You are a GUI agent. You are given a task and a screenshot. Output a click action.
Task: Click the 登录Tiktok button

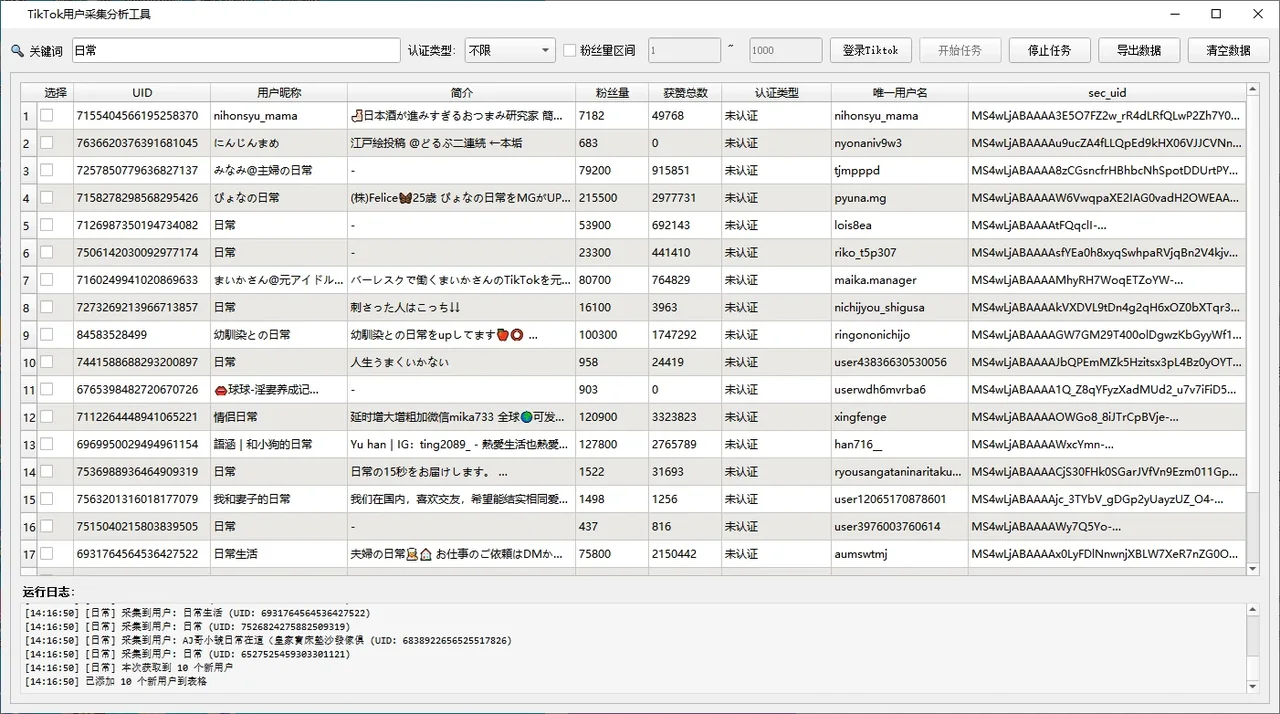870,50
